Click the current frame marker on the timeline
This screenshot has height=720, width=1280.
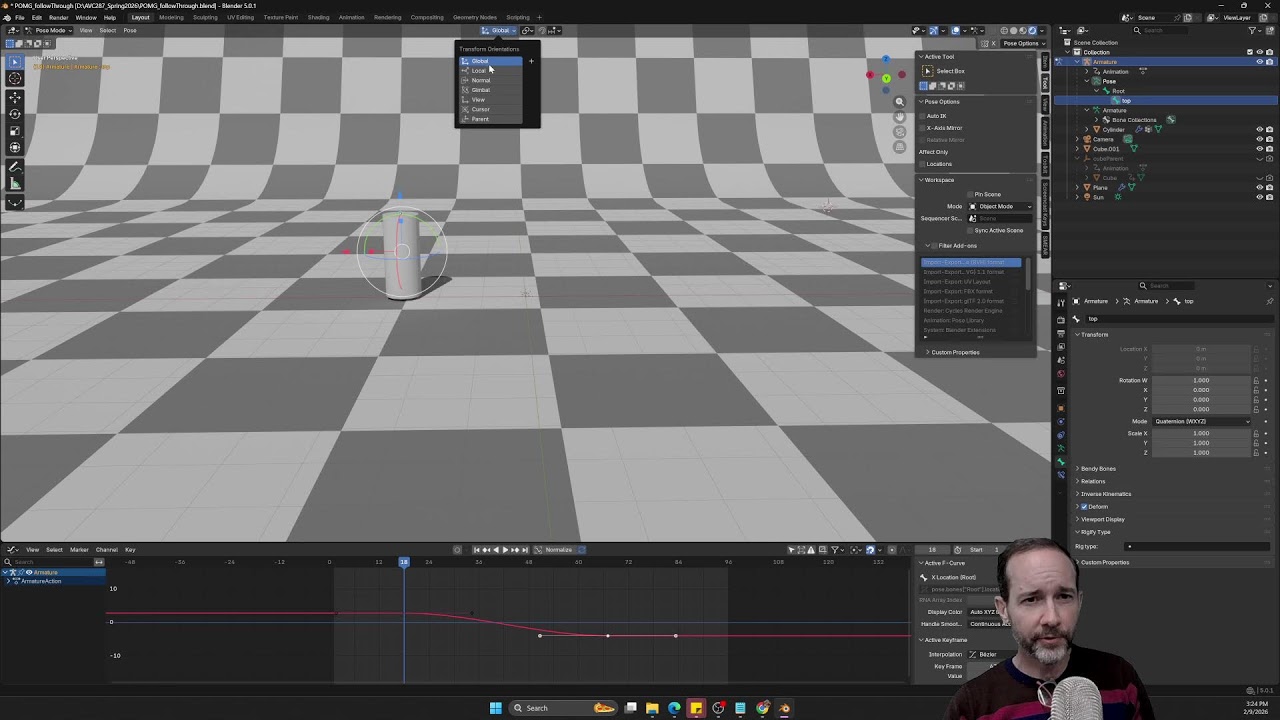pyautogui.click(x=404, y=562)
